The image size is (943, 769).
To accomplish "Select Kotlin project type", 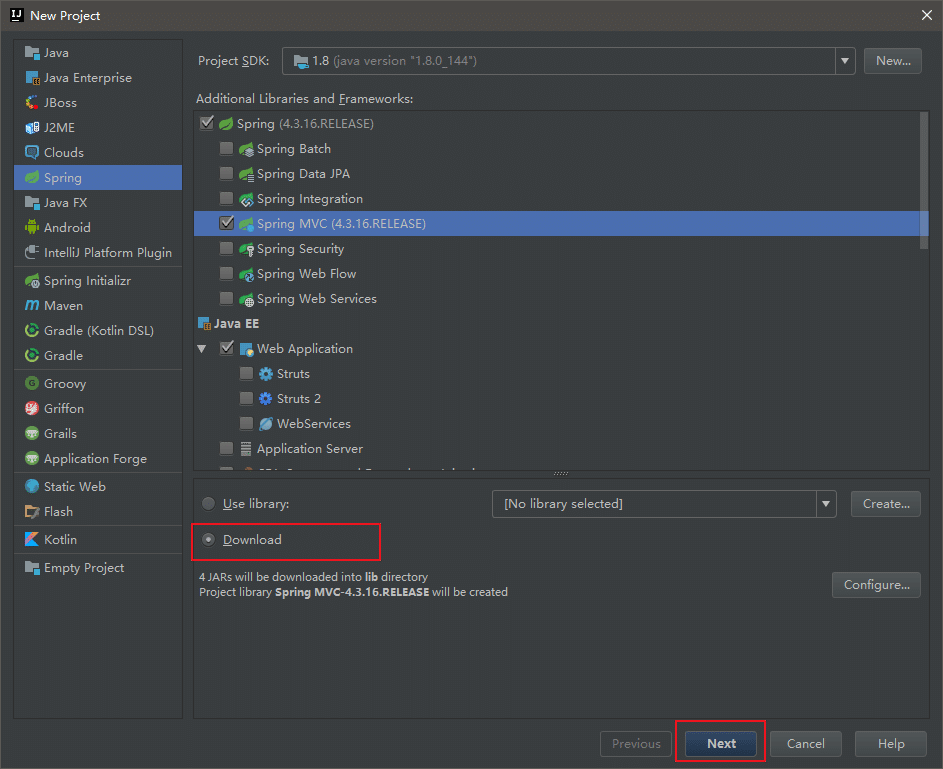I will pyautogui.click(x=98, y=539).
